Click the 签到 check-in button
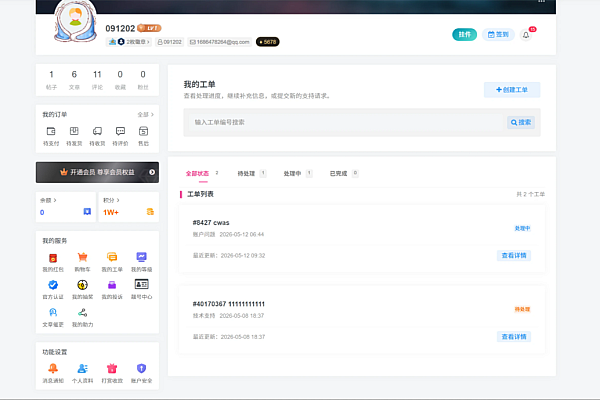 (498, 34)
